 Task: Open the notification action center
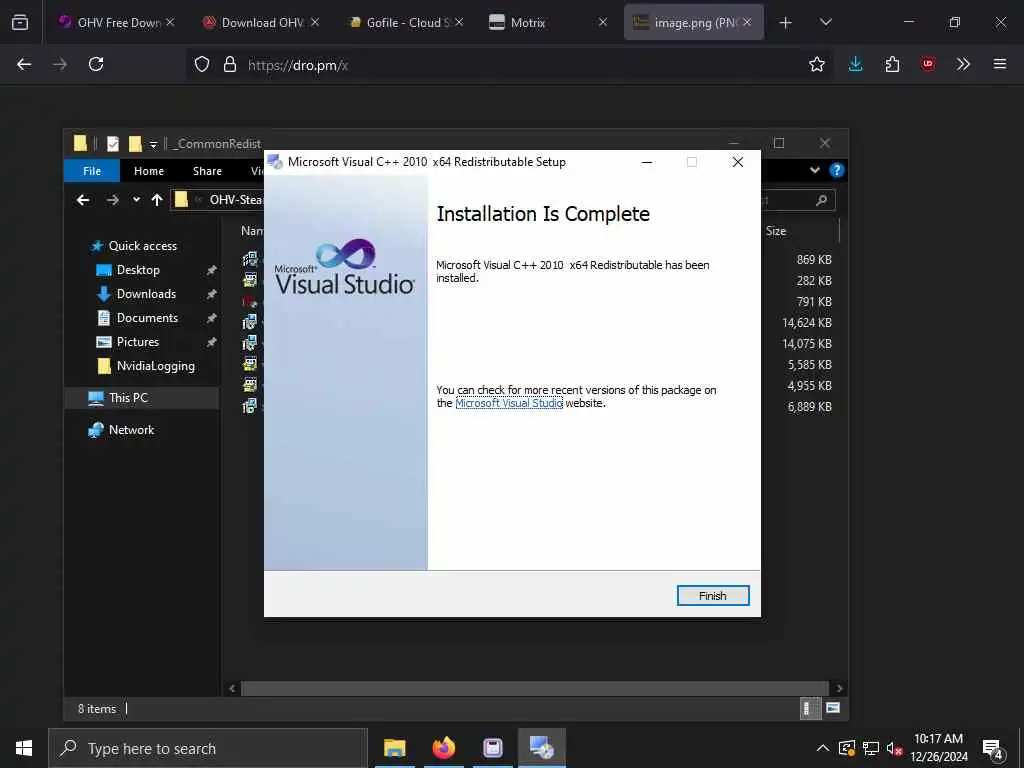993,750
